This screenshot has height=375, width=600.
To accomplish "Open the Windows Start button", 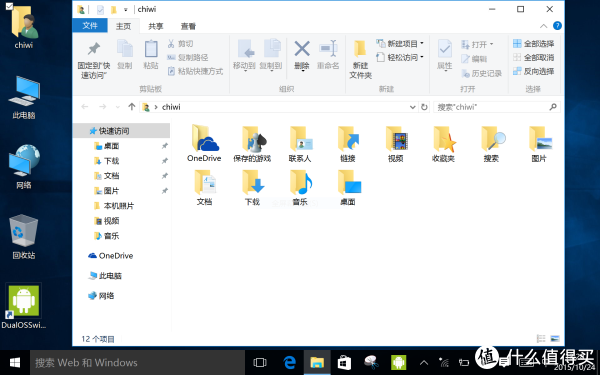I will pyautogui.click(x=15, y=362).
